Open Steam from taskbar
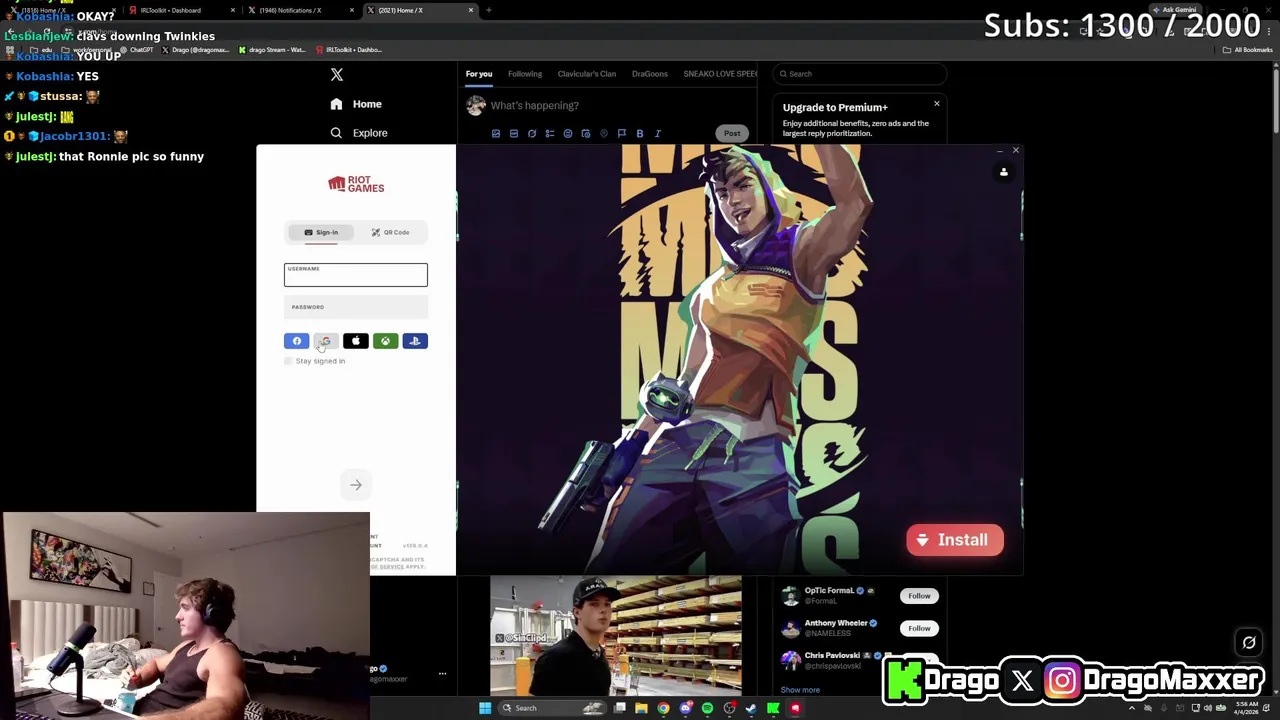Viewport: 1280px width, 720px height. pos(751,708)
